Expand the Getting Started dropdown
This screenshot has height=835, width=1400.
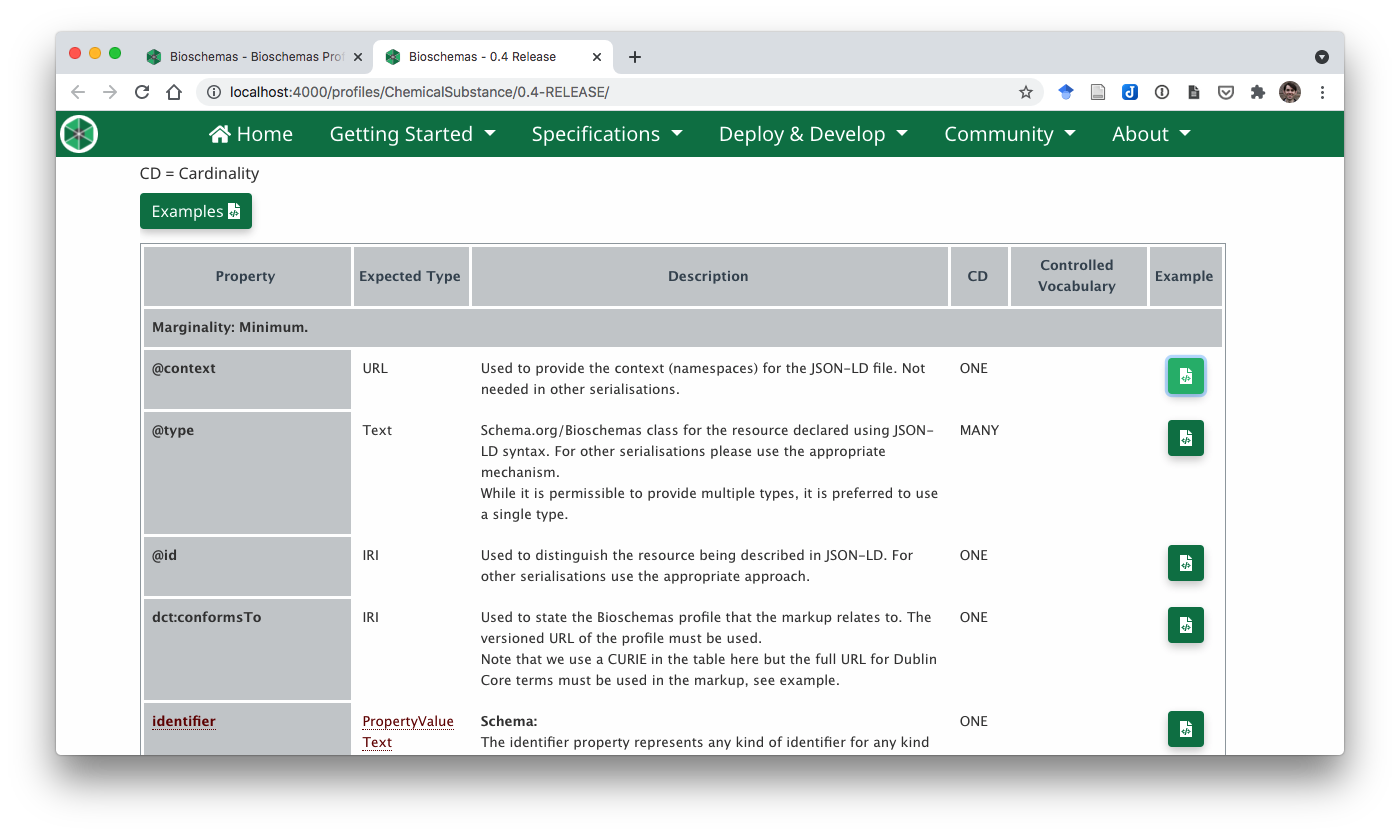click(412, 133)
